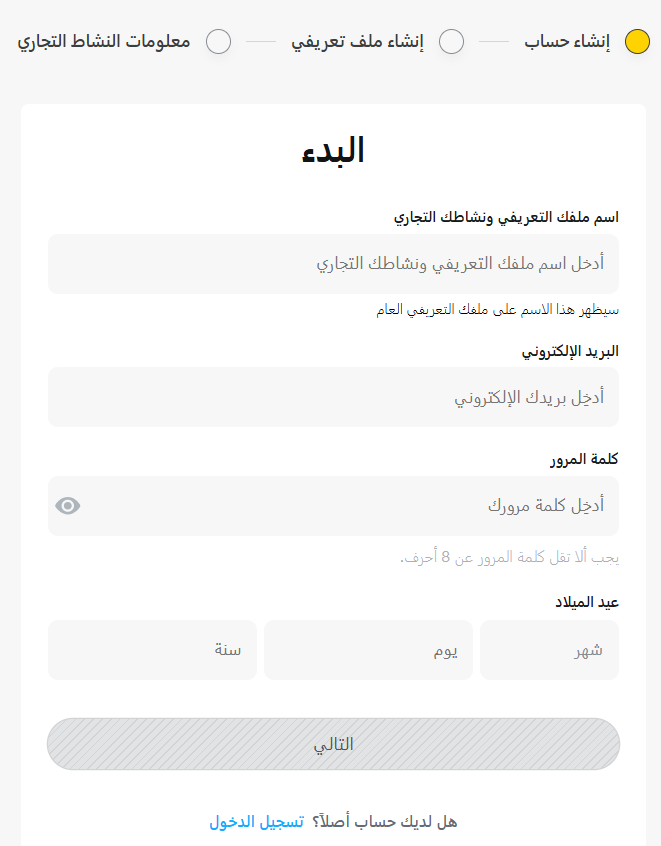
Task: Toggle password visibility eye icon
Action: pos(68,506)
